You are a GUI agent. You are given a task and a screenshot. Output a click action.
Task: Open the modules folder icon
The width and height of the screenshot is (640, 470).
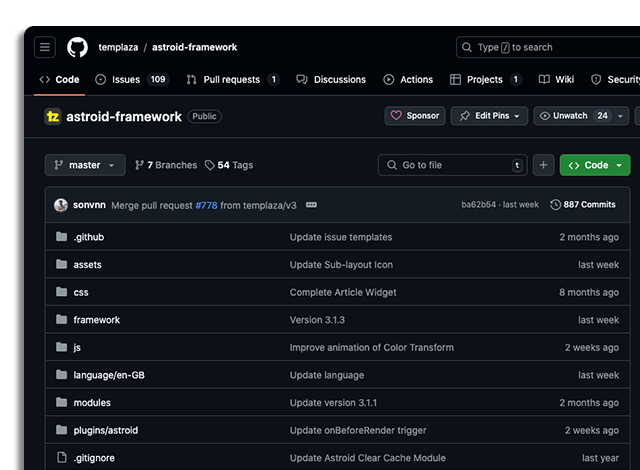62,402
